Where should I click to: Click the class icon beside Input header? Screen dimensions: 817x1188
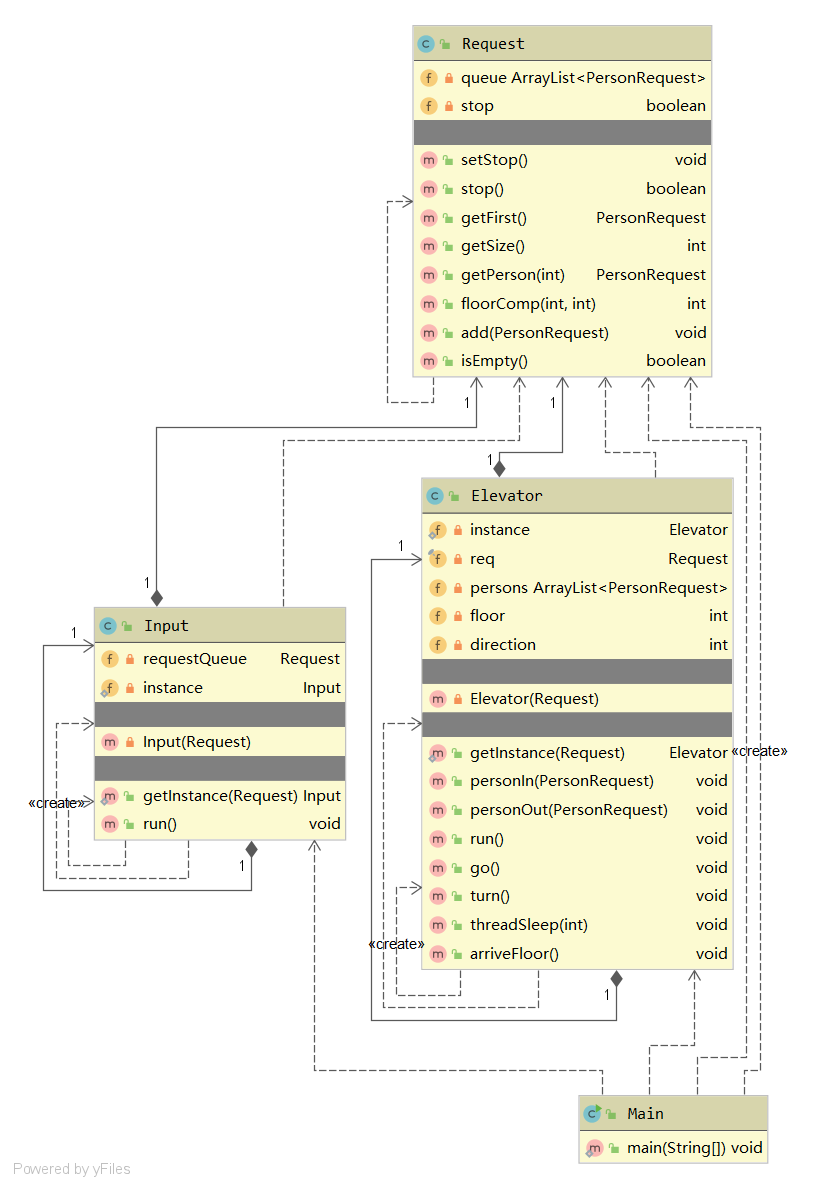(108, 626)
